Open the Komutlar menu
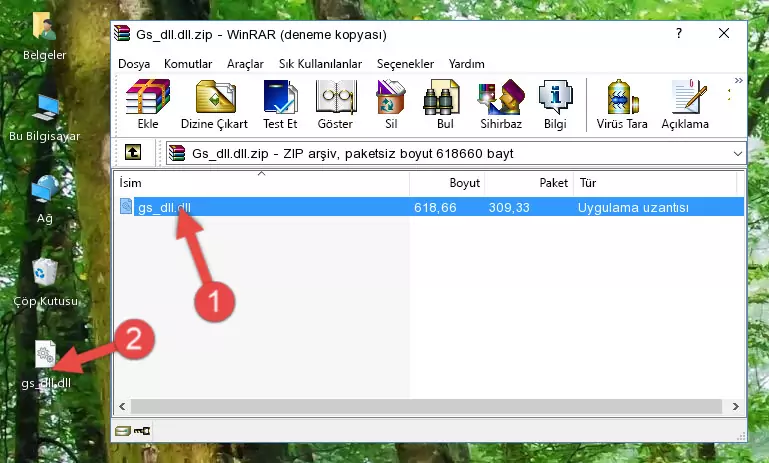This screenshot has height=463, width=769. pyautogui.click(x=188, y=64)
